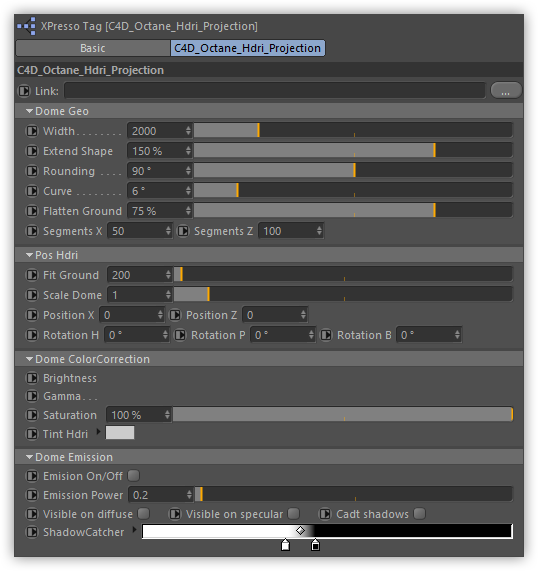Click the keyframe dot beside Segments X
The image size is (538, 571).
pyautogui.click(x=32, y=231)
